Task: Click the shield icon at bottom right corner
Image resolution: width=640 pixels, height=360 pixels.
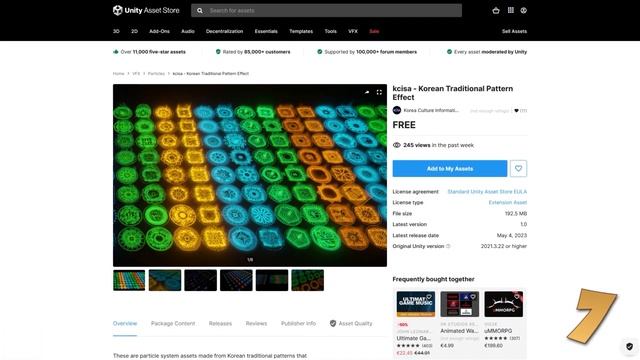Action: [x=629, y=347]
